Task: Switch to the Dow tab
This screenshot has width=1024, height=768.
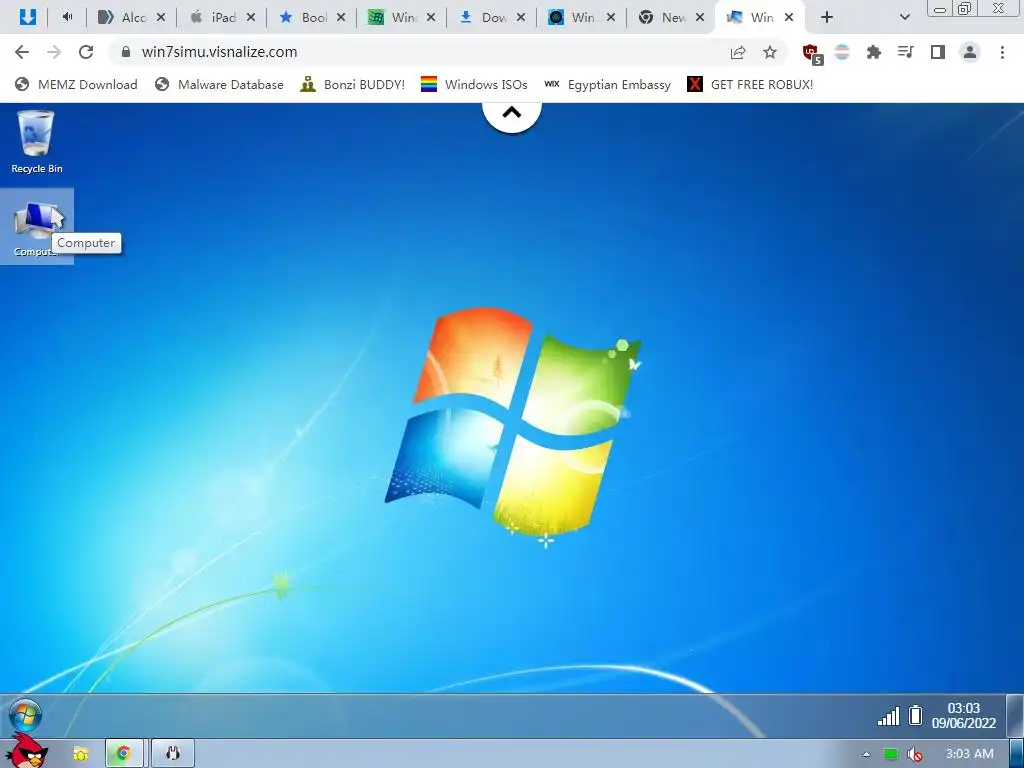Action: [483, 18]
